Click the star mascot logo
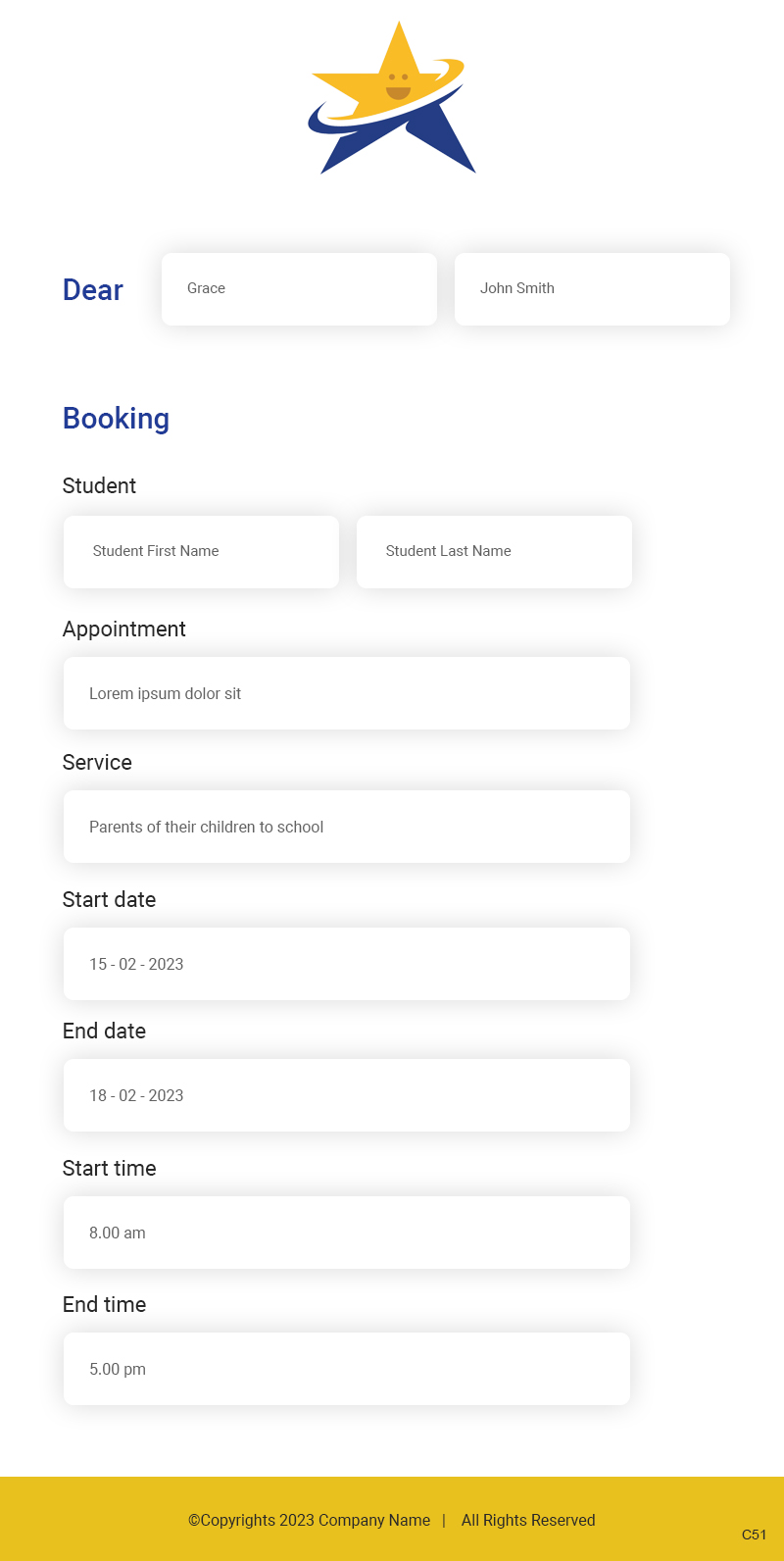 point(392,98)
